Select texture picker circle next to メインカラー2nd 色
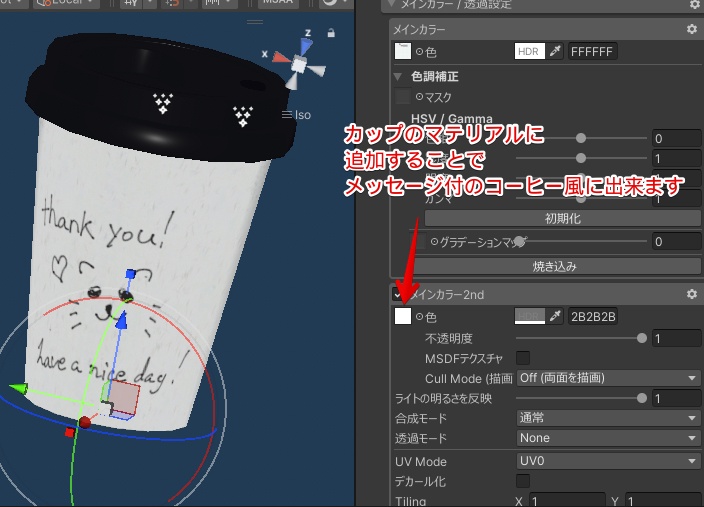 419,317
